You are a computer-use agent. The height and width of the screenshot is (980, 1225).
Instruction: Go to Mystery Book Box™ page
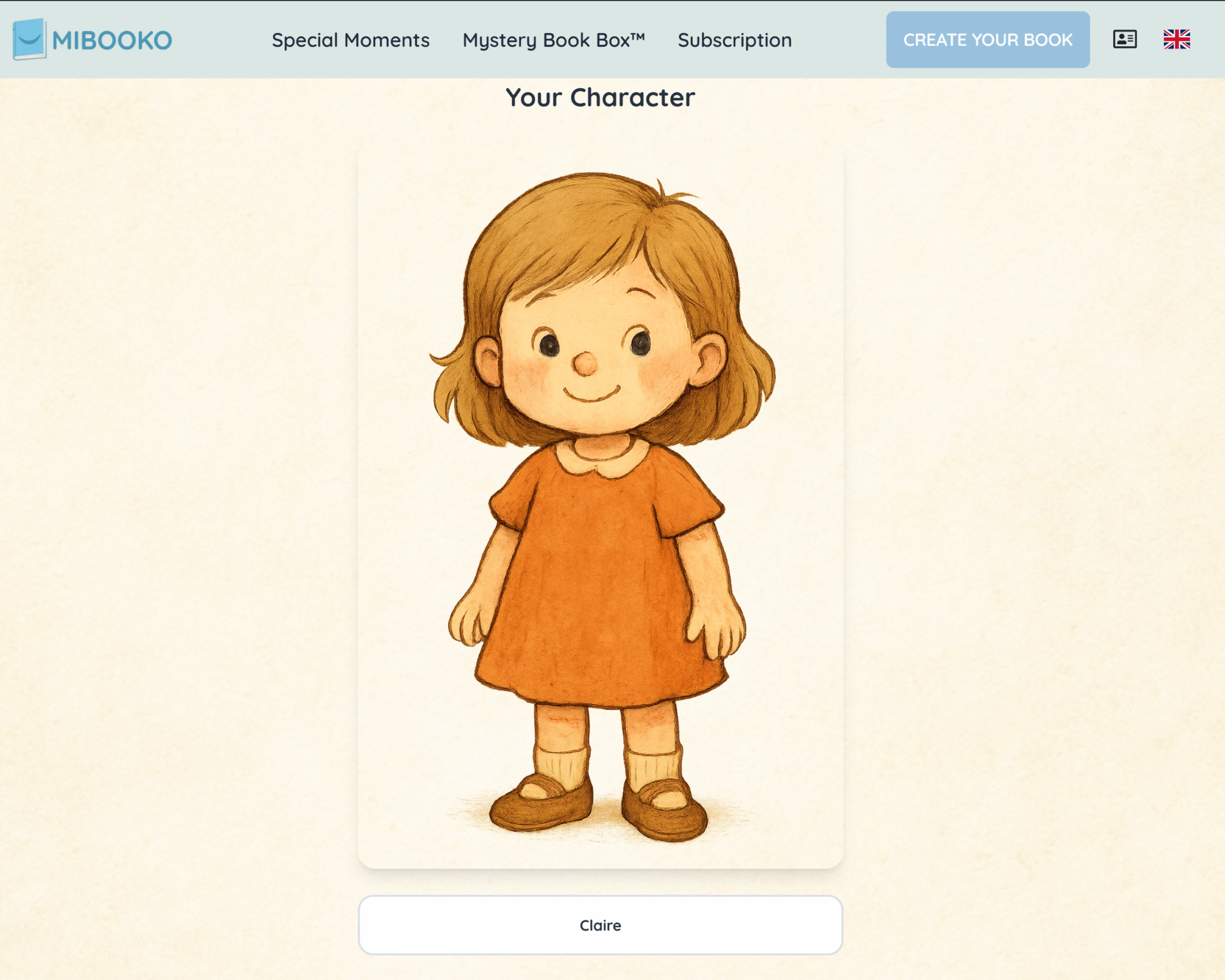pos(553,40)
